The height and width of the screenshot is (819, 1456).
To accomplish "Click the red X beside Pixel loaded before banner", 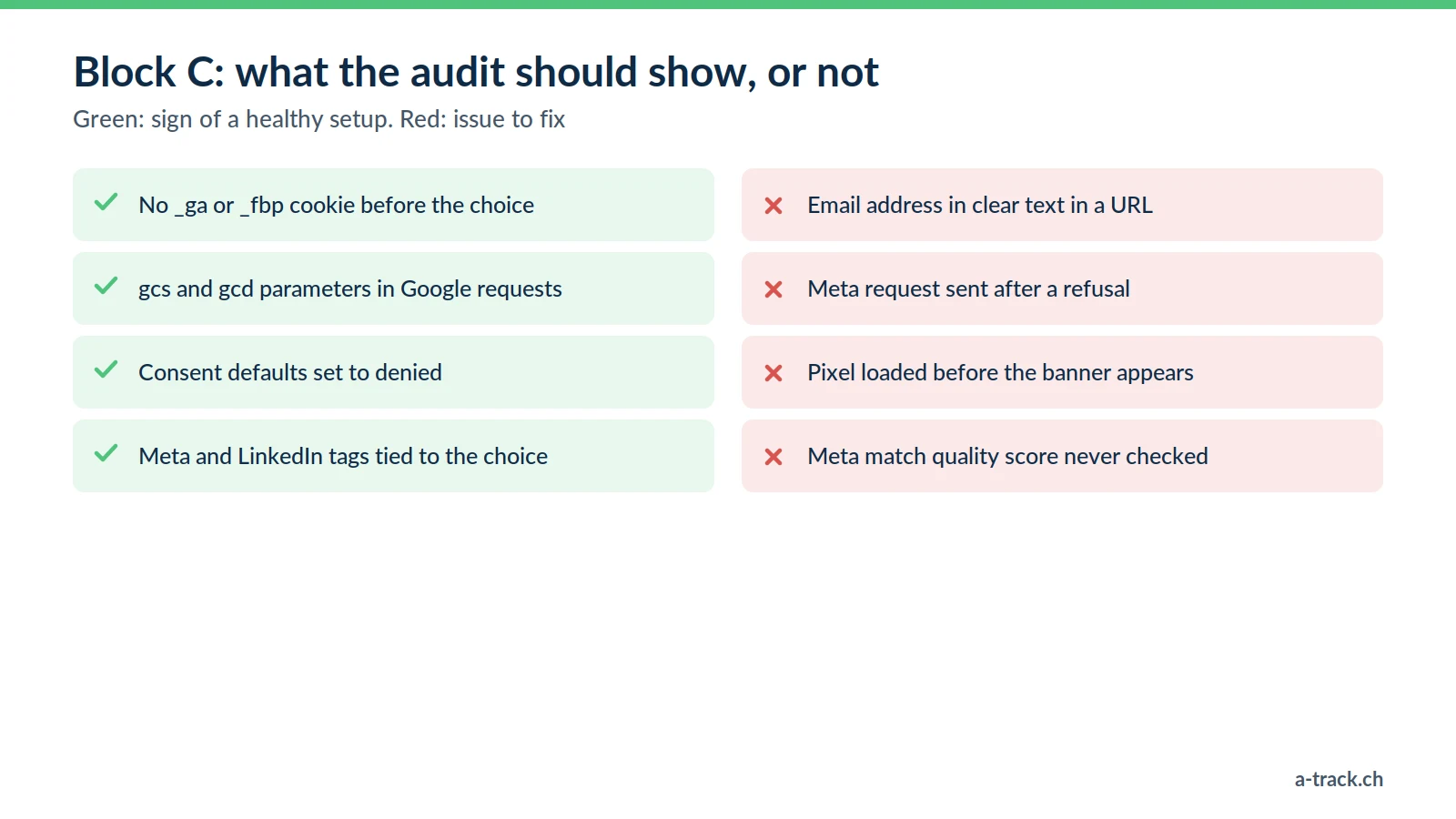I will coord(773,373).
